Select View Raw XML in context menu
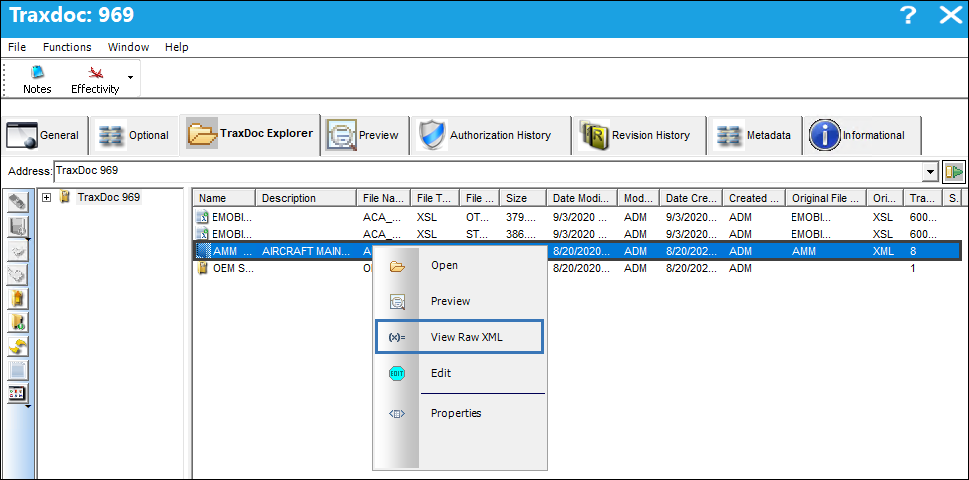The height and width of the screenshot is (480, 969). (460, 337)
